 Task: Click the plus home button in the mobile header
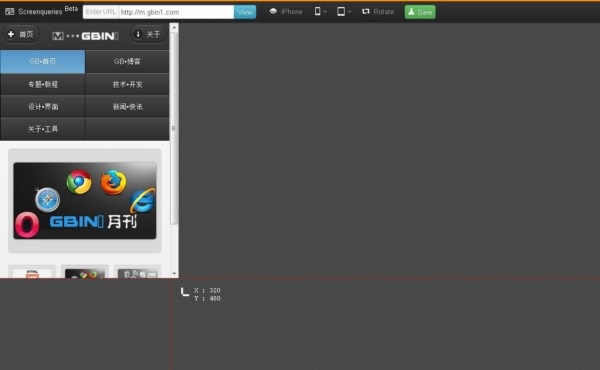[x=21, y=34]
